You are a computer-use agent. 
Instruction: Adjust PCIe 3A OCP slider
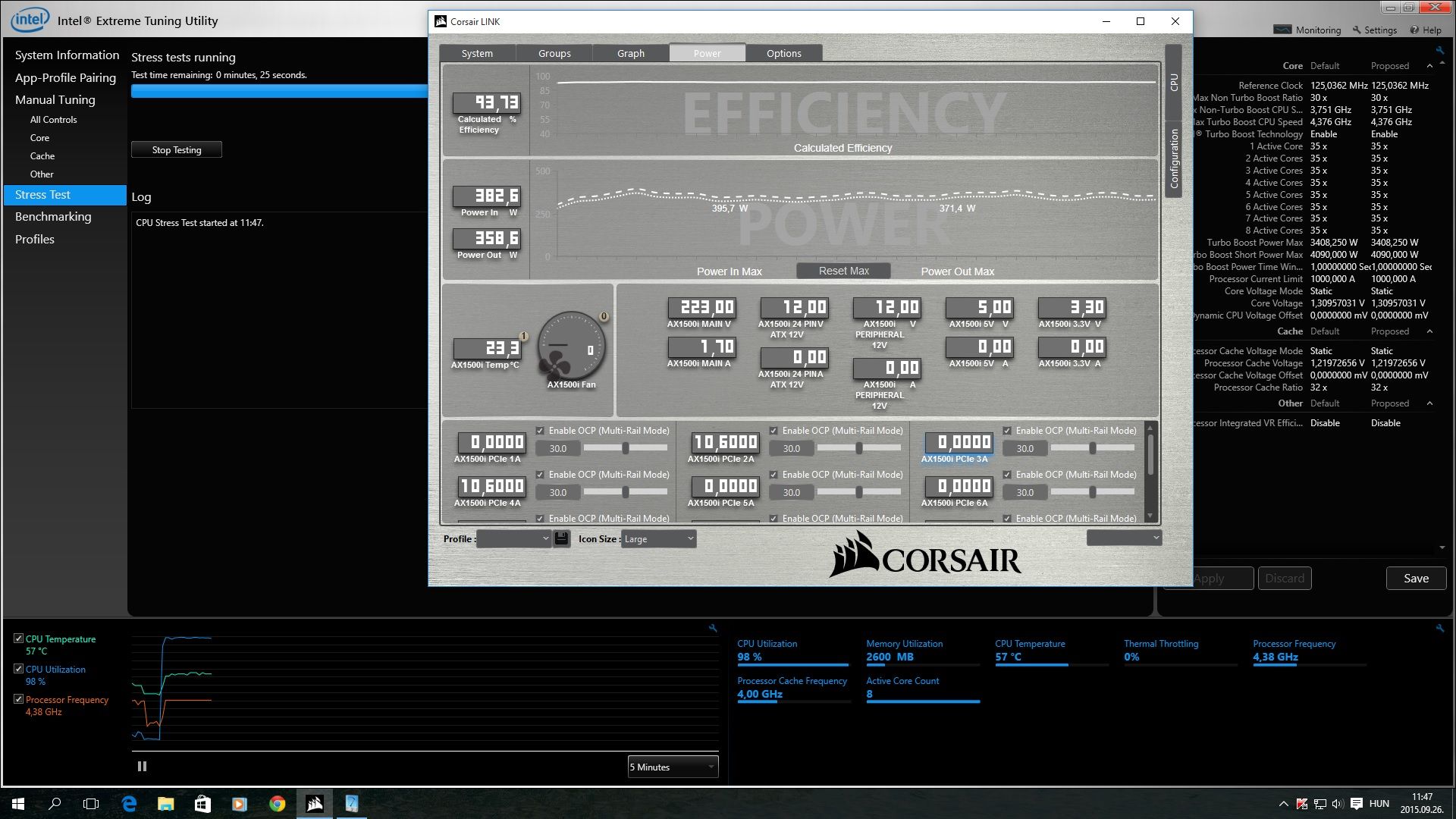(1092, 448)
